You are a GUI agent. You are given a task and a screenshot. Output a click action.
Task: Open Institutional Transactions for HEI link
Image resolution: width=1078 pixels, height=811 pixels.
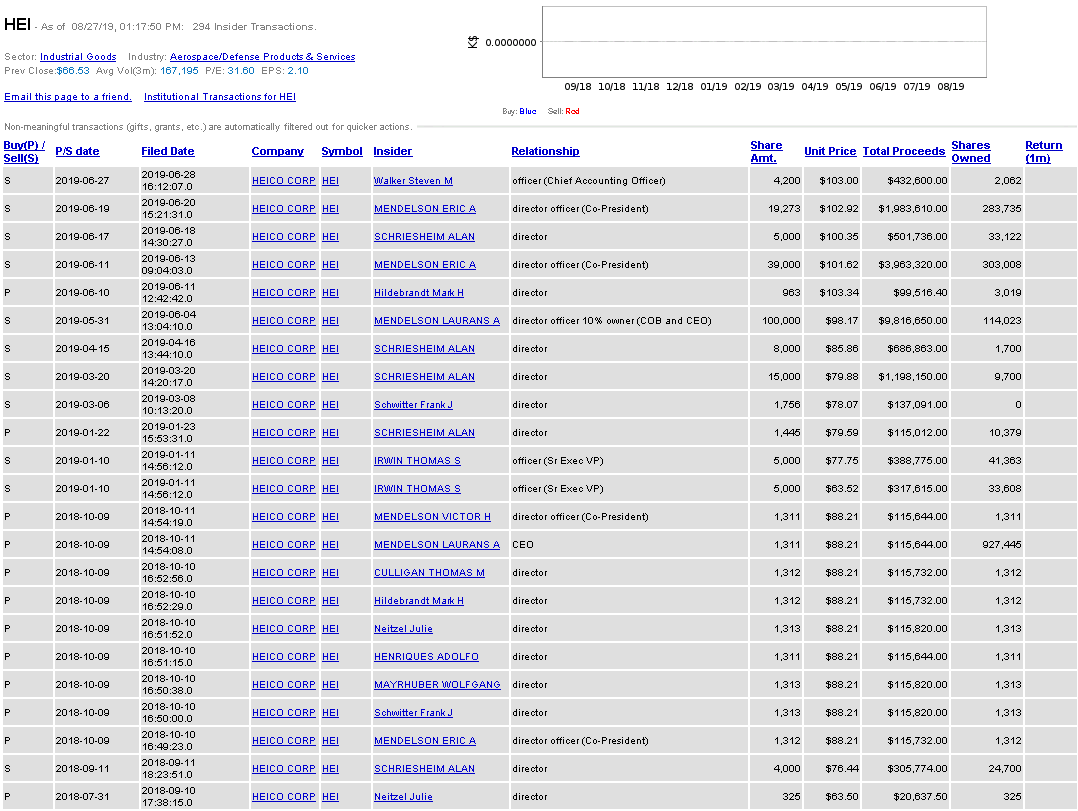click(x=220, y=97)
